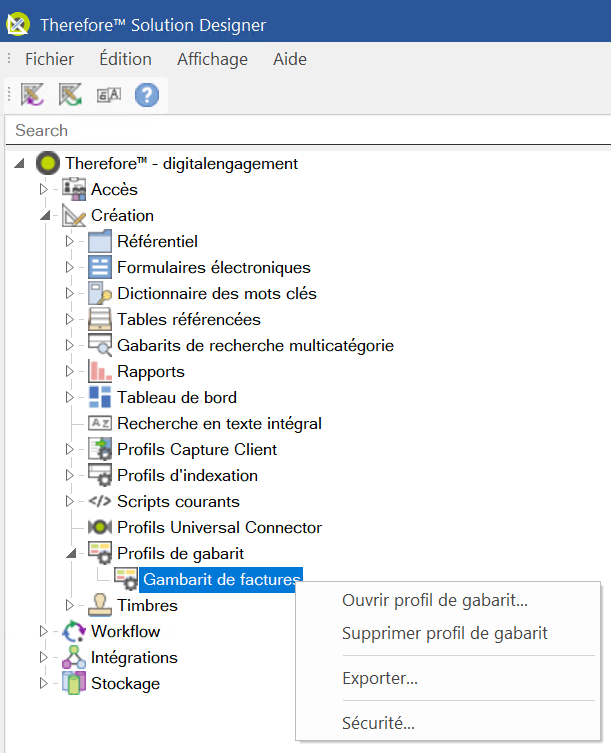Expand the Tableau de bord node
The width and height of the screenshot is (611, 753).
pos(70,397)
